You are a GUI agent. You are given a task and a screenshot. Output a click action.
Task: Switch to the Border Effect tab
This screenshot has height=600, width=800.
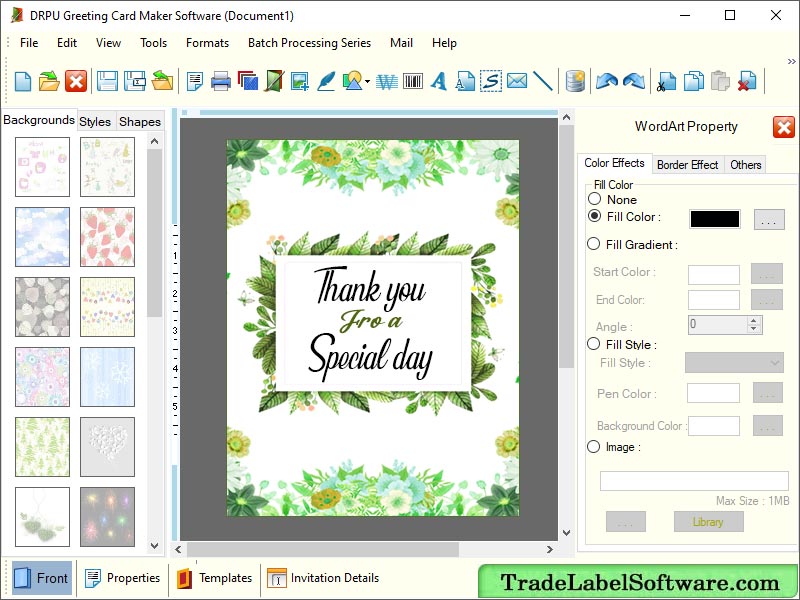(x=687, y=164)
